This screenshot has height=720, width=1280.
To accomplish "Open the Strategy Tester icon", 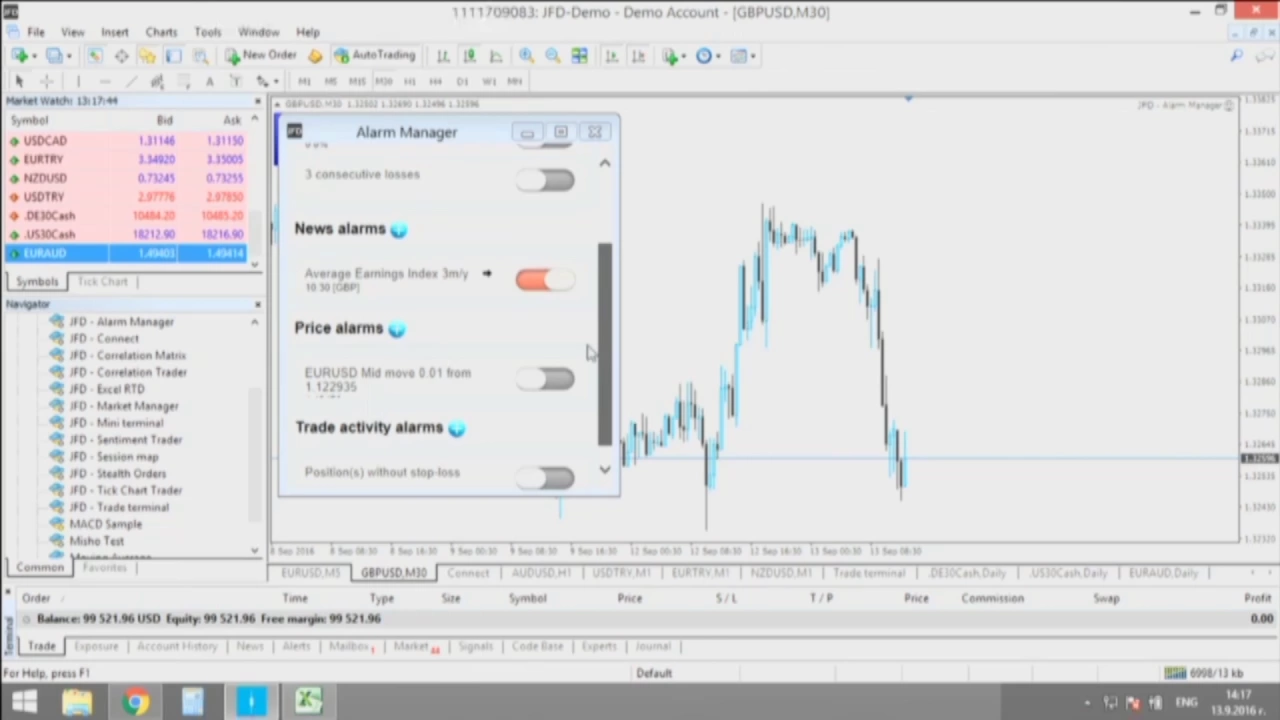I will coord(200,56).
